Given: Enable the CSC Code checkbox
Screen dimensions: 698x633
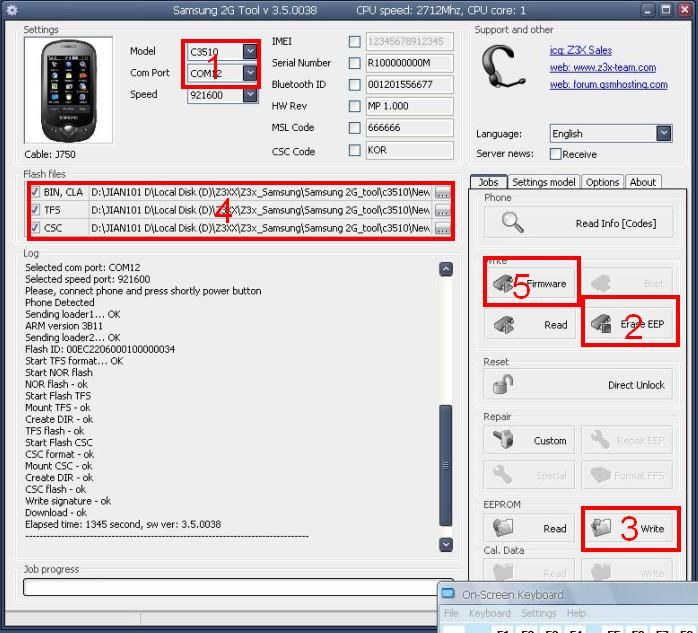Looking at the screenshot, I should (354, 150).
